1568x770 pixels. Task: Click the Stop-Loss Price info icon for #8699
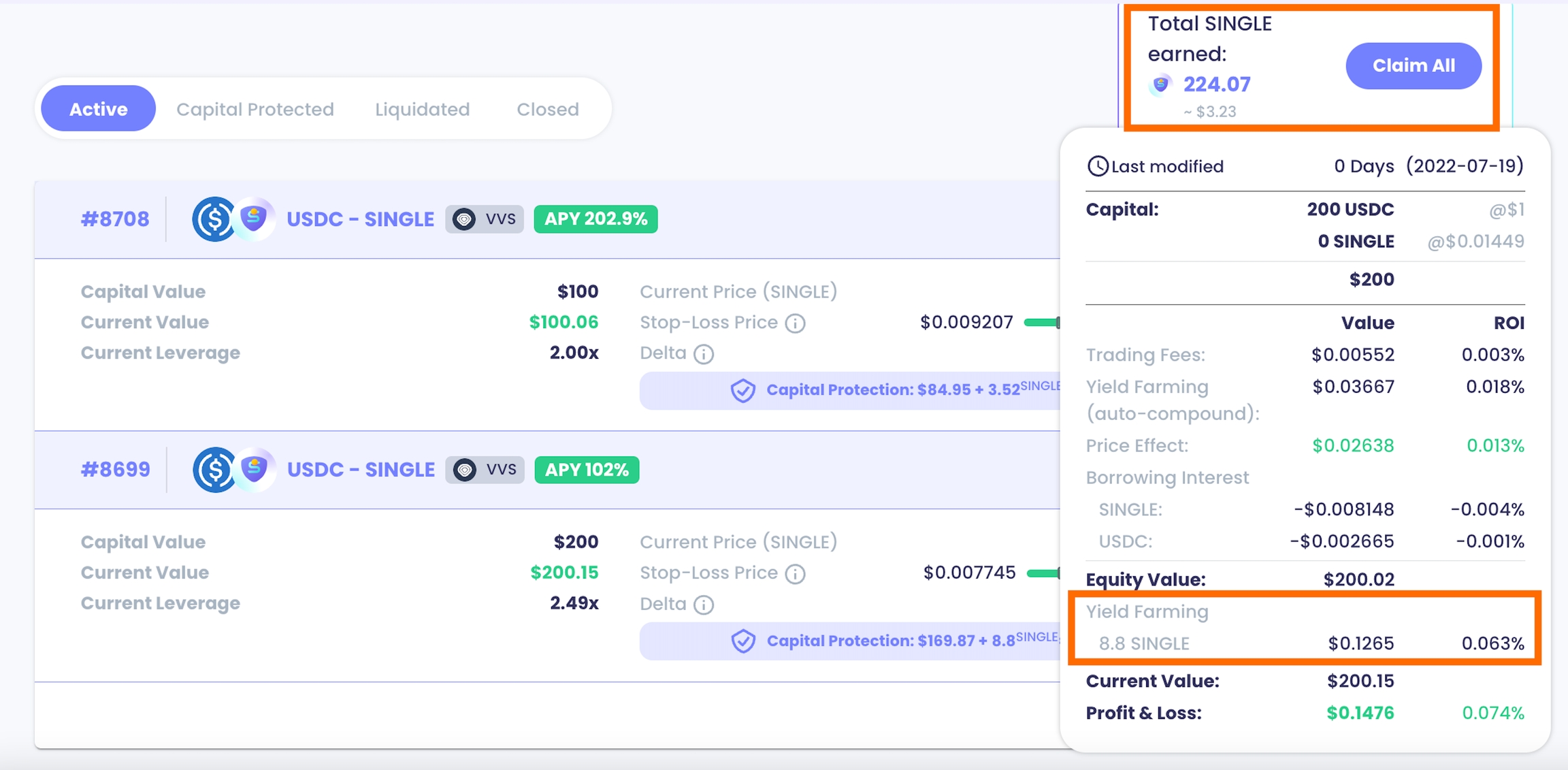795,573
